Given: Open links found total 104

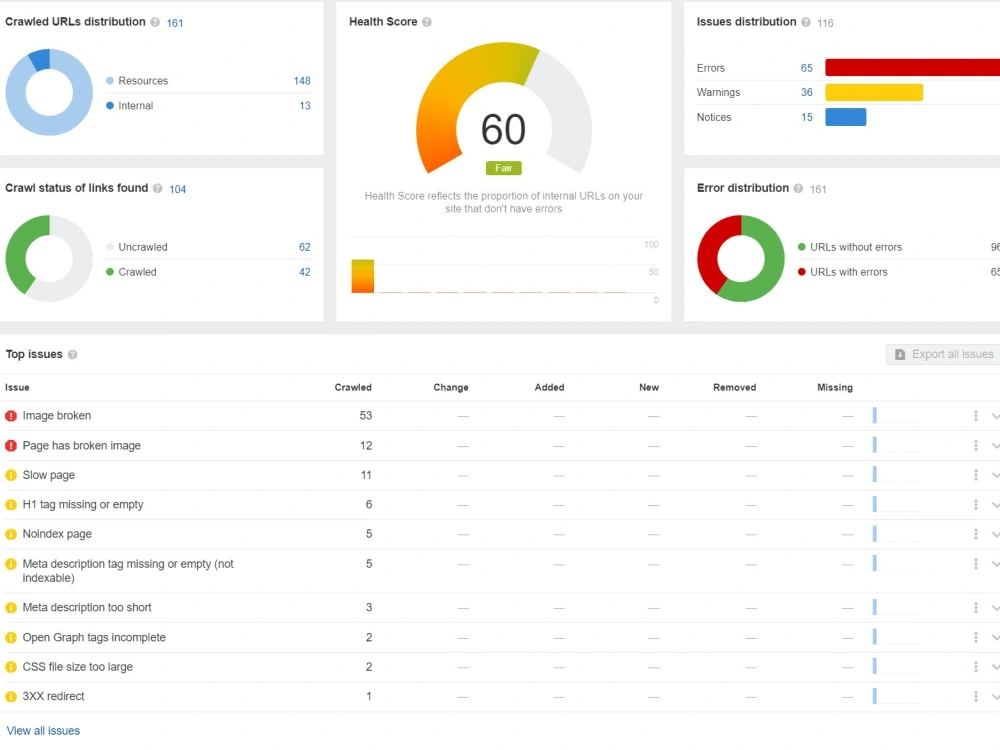Looking at the screenshot, I should [177, 189].
